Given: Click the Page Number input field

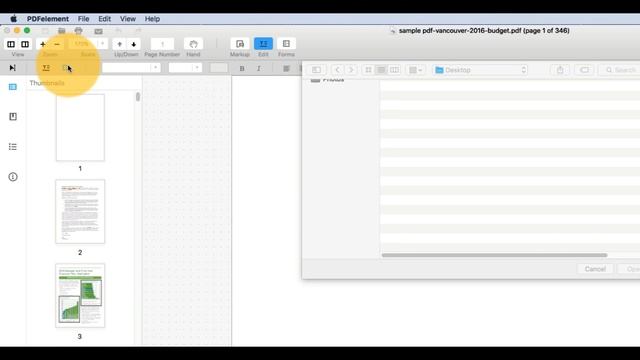Looking at the screenshot, I should pos(162,44).
